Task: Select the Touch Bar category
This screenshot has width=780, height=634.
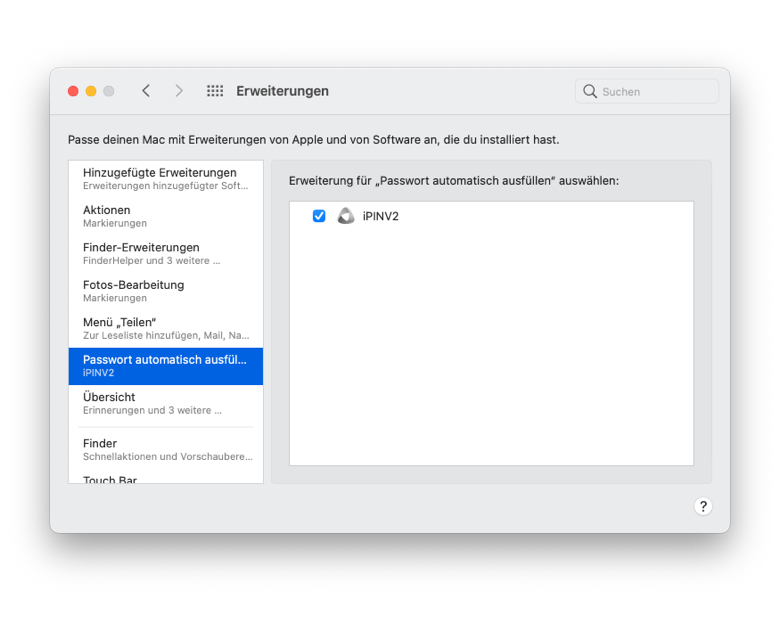Action: tap(166, 479)
